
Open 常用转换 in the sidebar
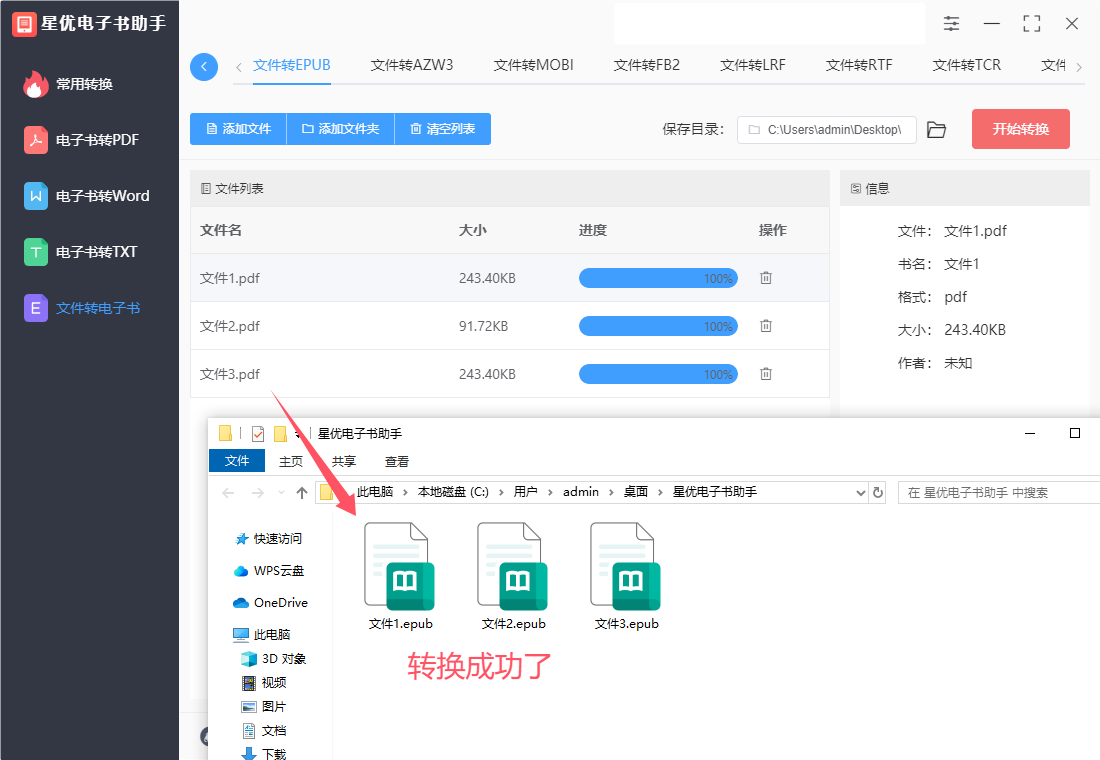69,84
